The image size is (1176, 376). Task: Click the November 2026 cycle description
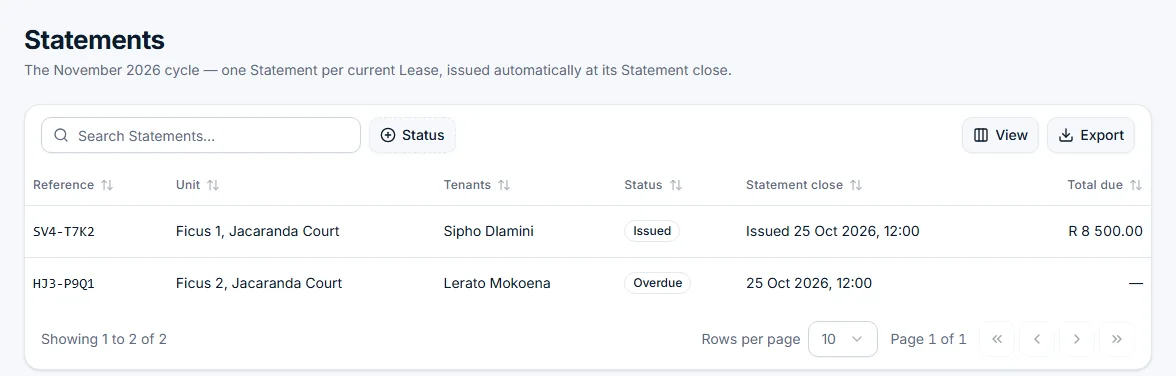click(x=377, y=71)
